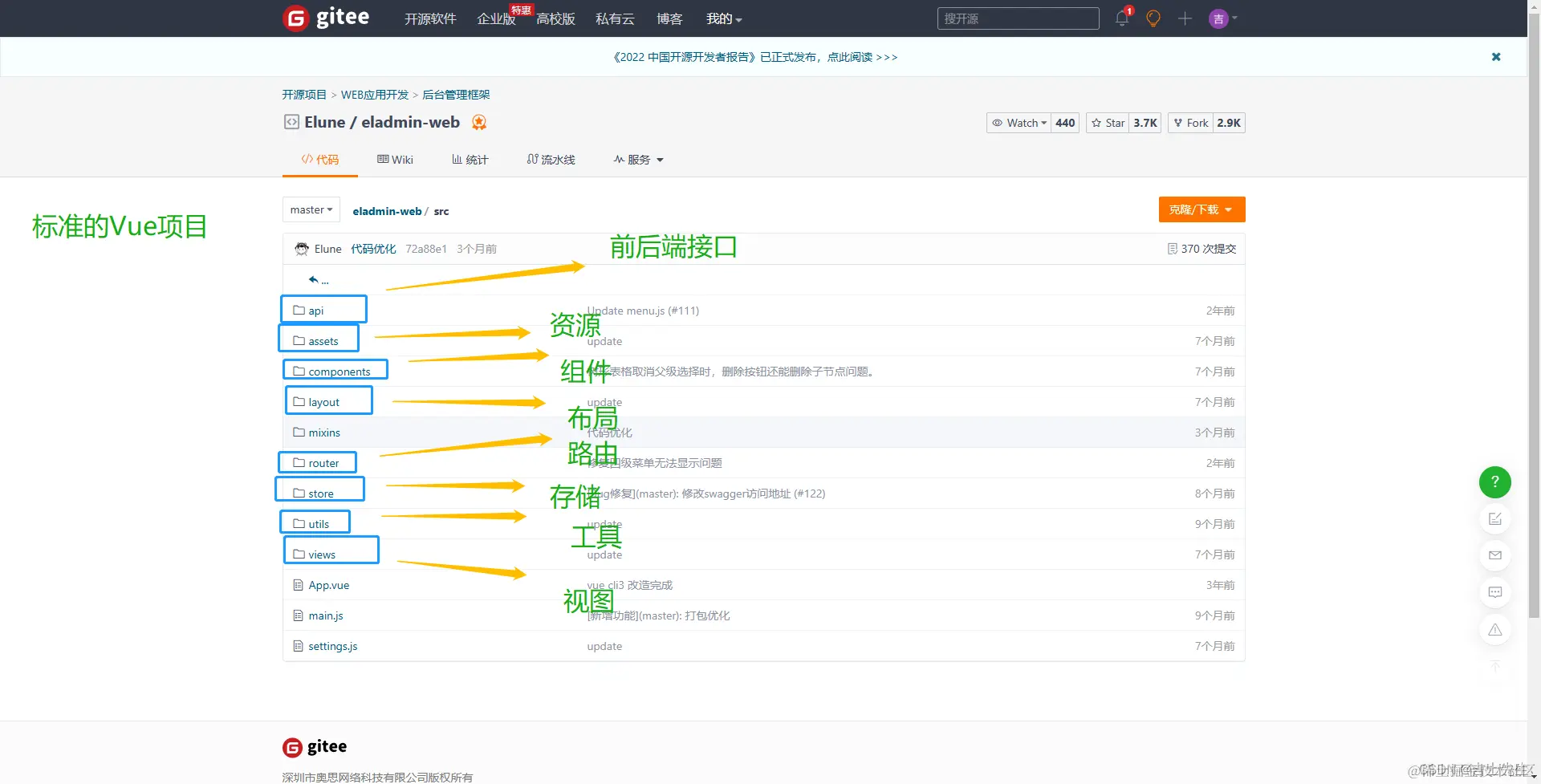Click the plus create-new icon
The height and width of the screenshot is (784, 1541).
(1185, 18)
